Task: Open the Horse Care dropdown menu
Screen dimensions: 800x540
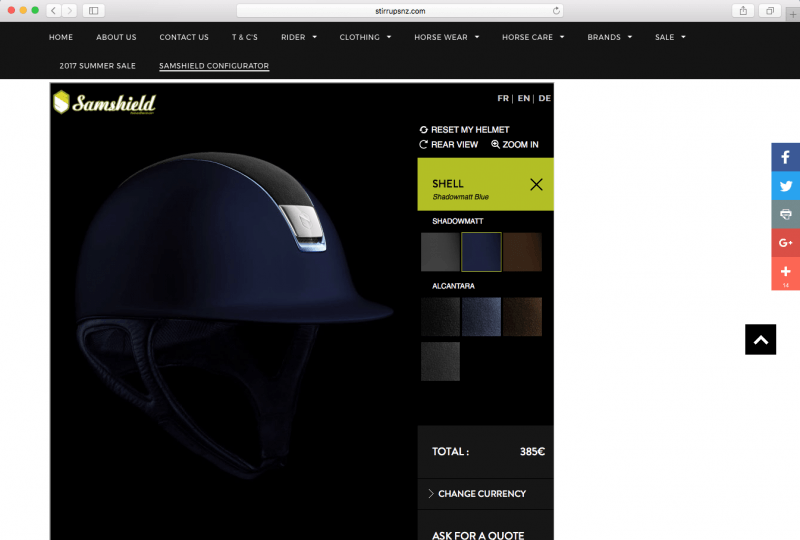Action: [533, 37]
